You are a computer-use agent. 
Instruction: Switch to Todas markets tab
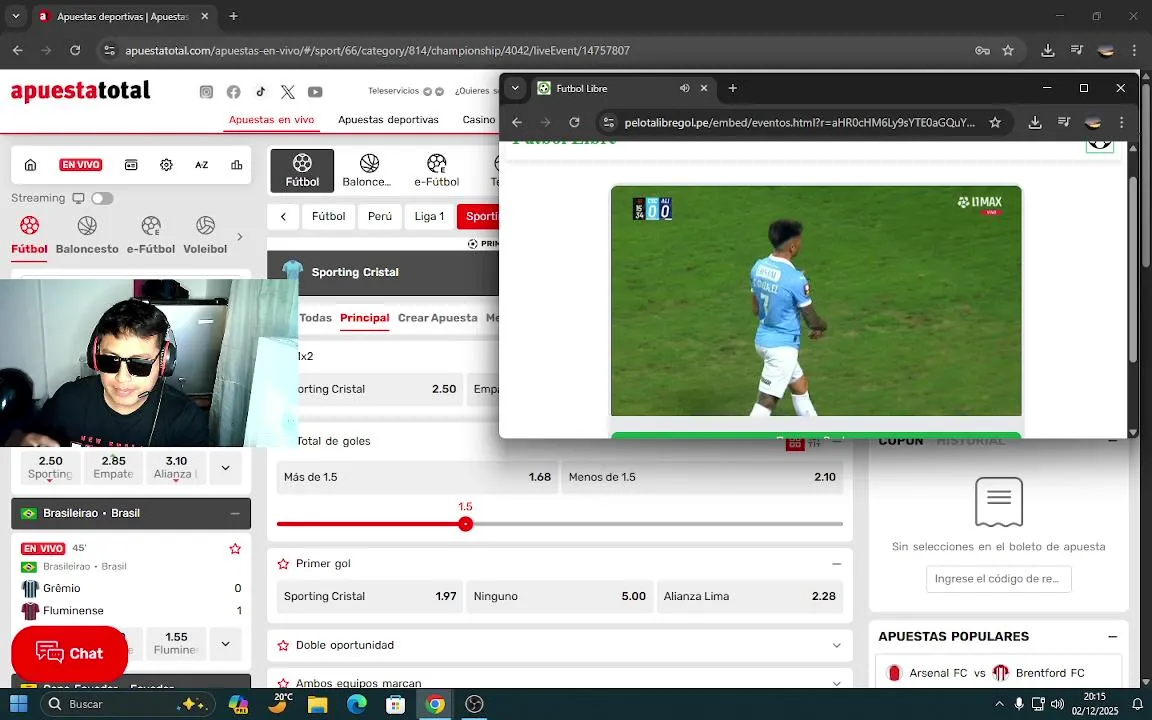pyautogui.click(x=315, y=317)
